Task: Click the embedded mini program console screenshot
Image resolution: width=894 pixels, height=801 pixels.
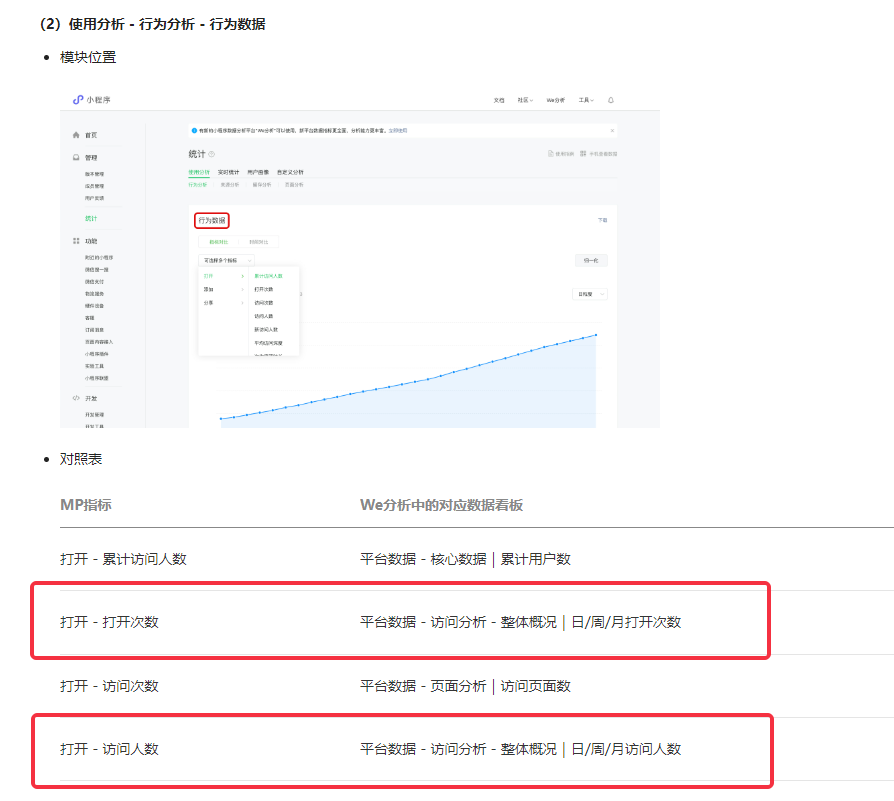Action: [x=360, y=257]
